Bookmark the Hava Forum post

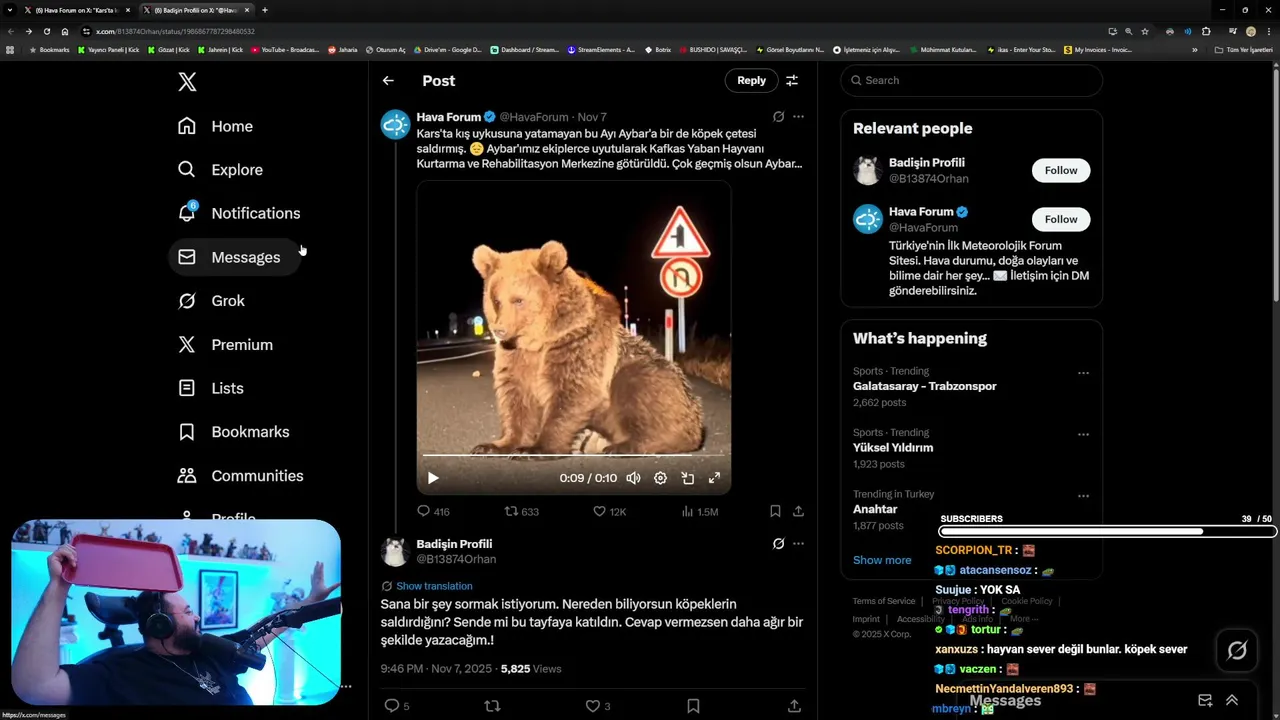pyautogui.click(x=775, y=511)
